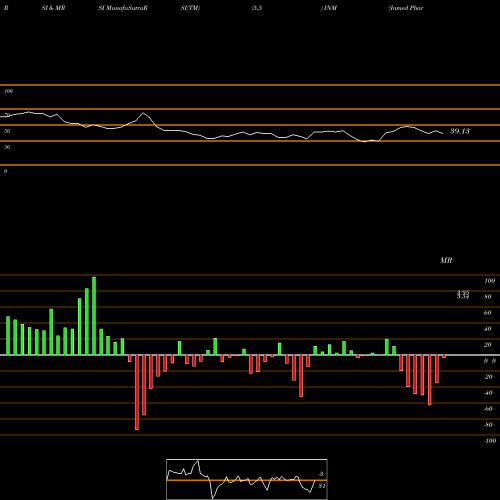This screenshot has height=500, width=500.
Task: Select the 'SI & MR' header text
Action: click(x=53, y=8)
